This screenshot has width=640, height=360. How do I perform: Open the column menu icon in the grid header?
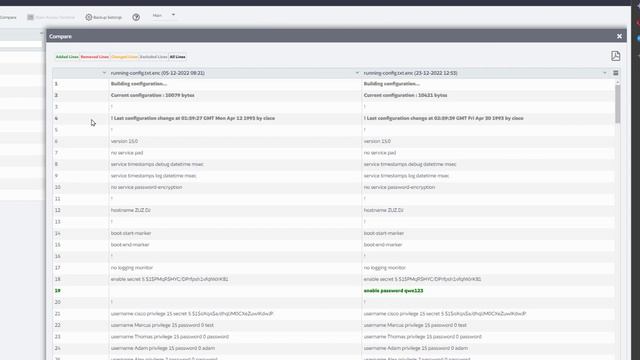616,73
